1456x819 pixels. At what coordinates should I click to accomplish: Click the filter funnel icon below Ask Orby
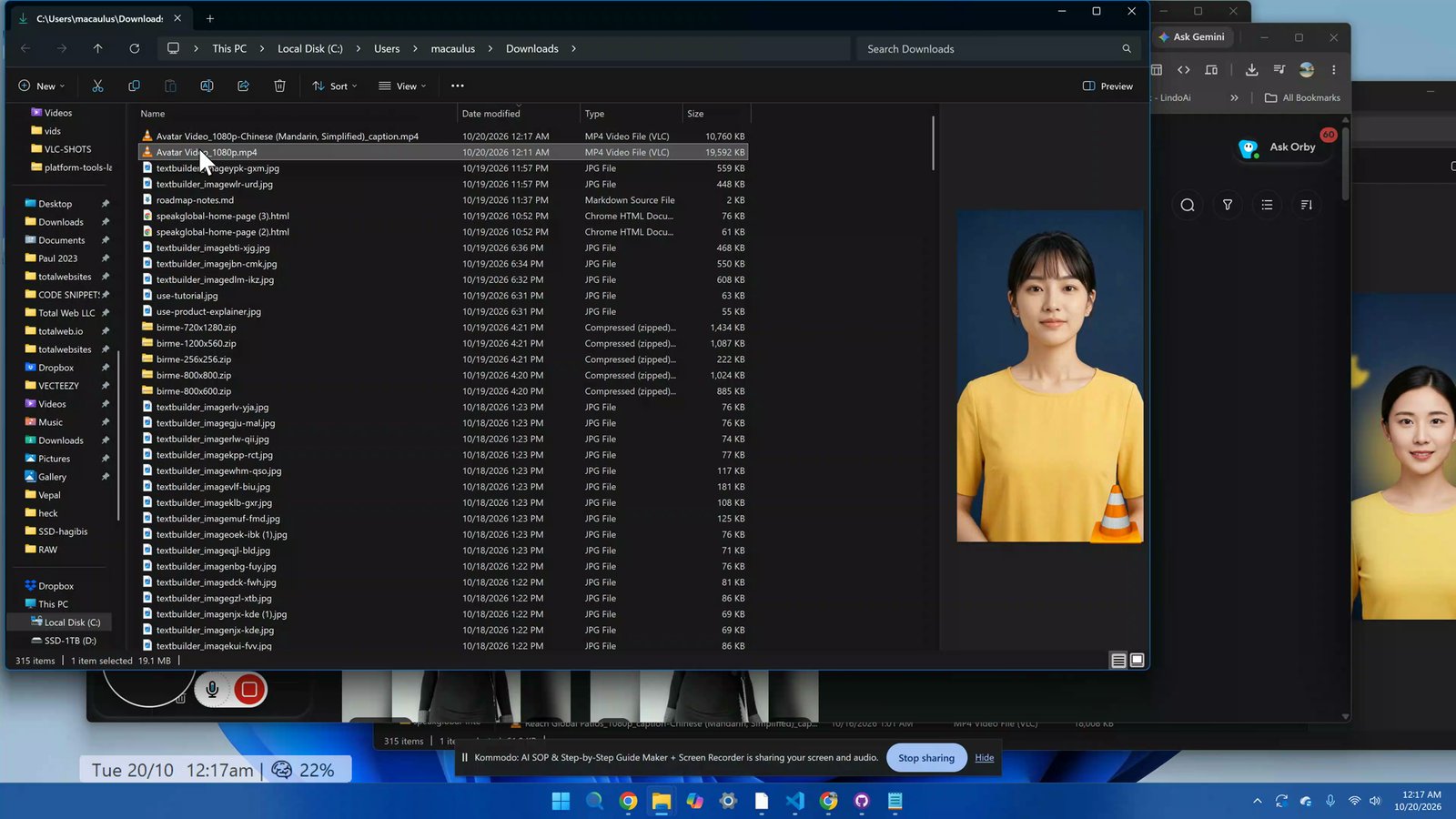point(1228,205)
